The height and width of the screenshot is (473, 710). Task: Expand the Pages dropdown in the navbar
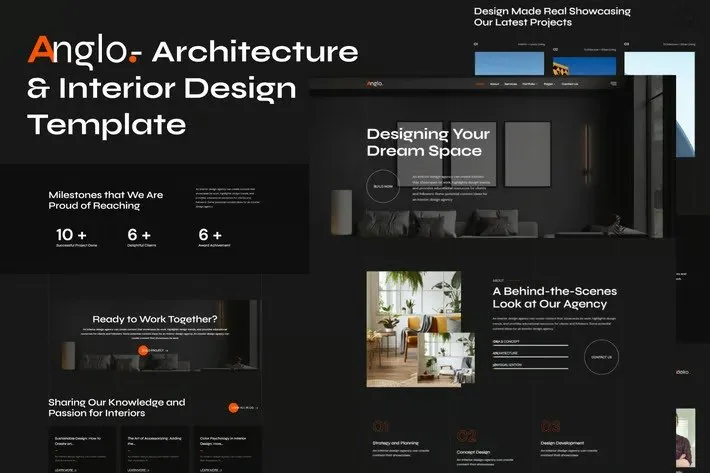[x=548, y=84]
